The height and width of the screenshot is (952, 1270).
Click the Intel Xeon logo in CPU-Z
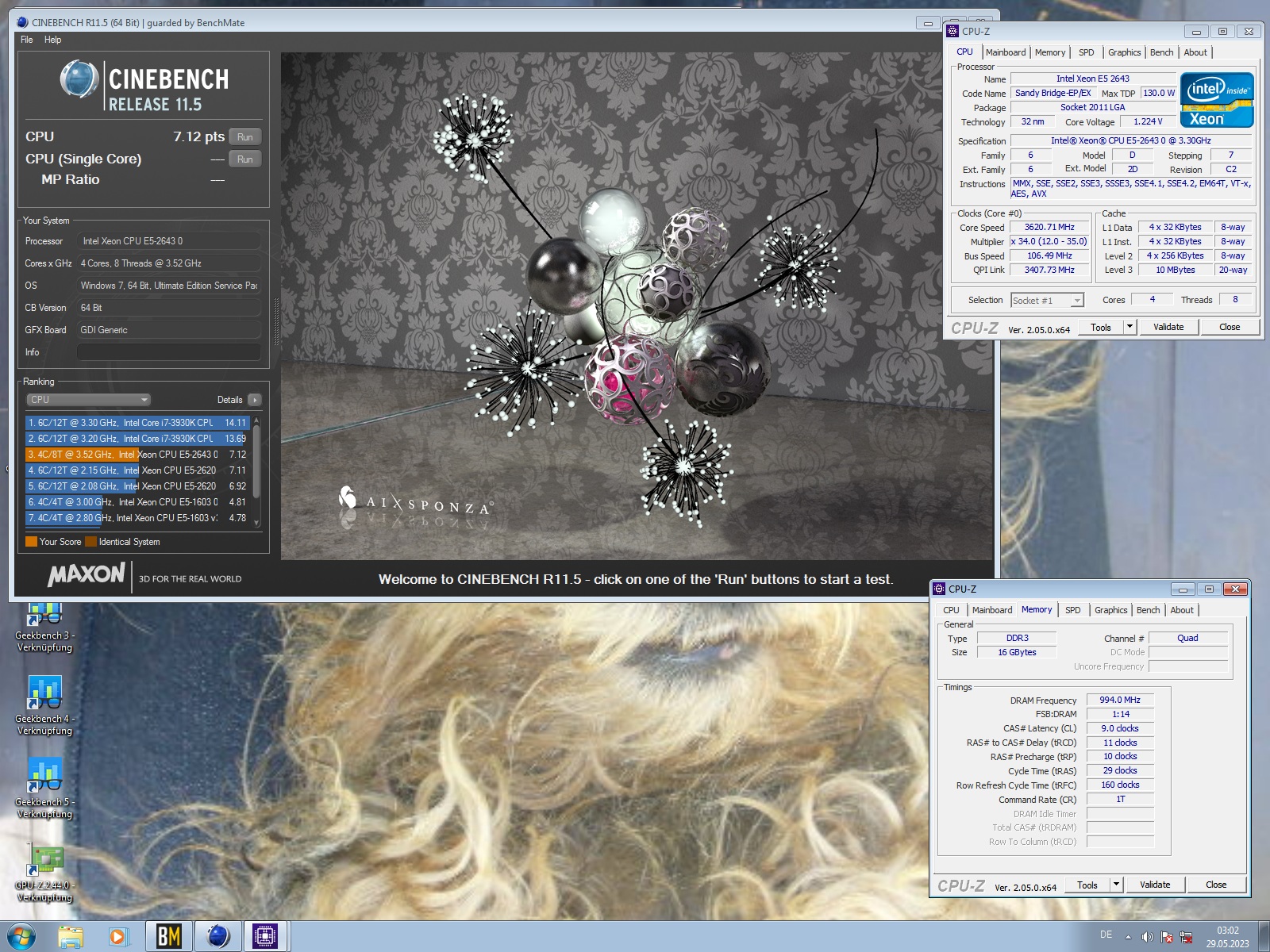tap(1217, 100)
